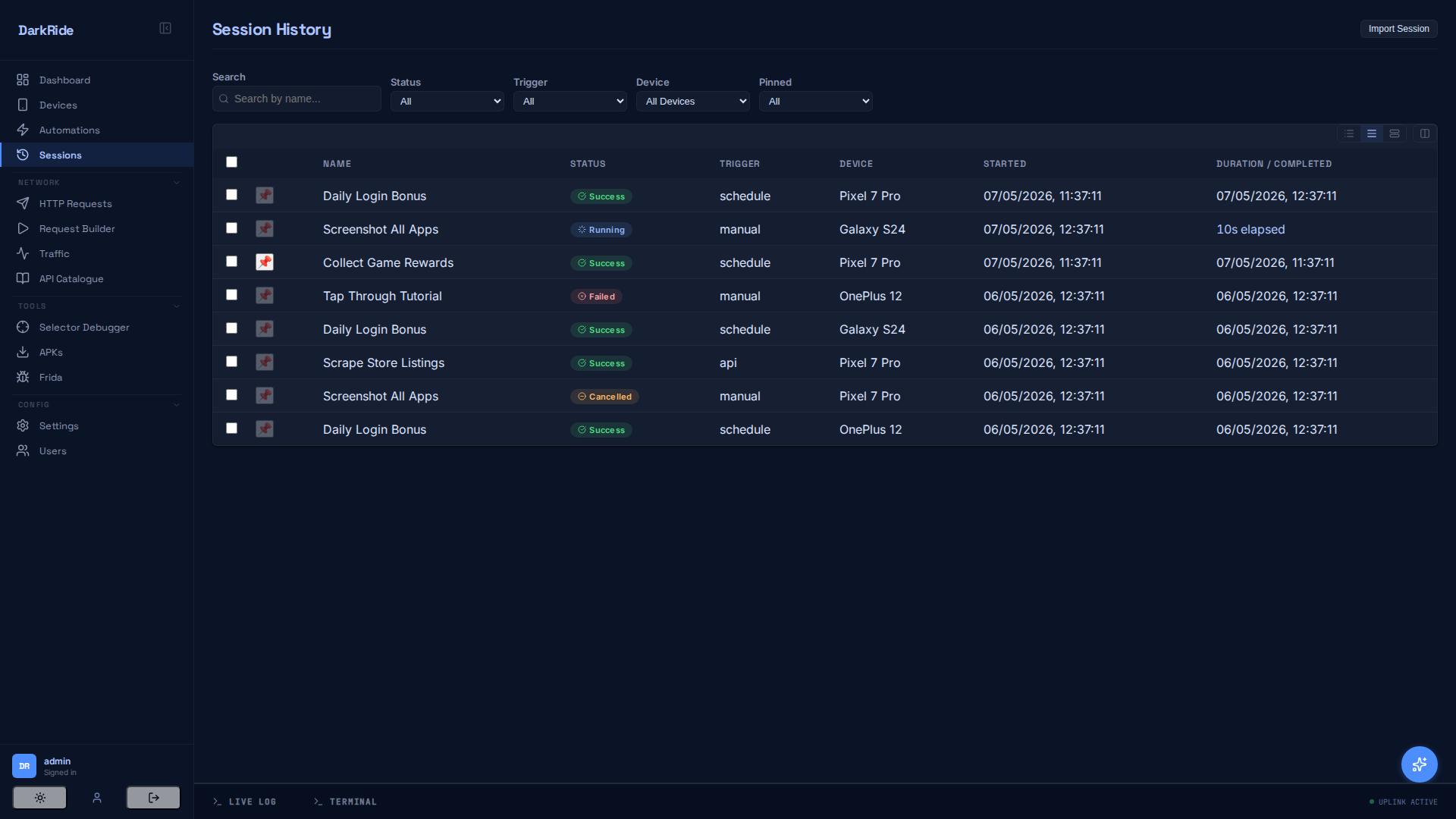Open the Settings menu item
The image size is (1456, 819).
[x=97, y=425]
